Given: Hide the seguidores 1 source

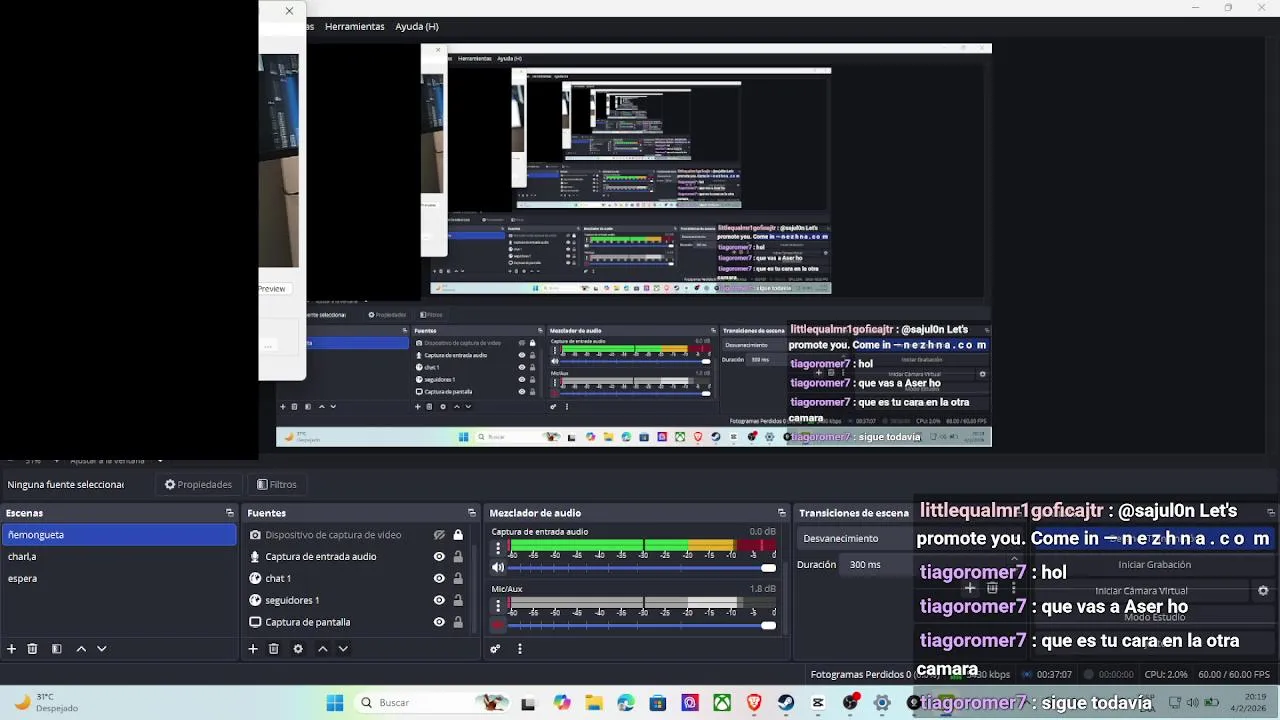Looking at the screenshot, I should pyautogui.click(x=439, y=600).
